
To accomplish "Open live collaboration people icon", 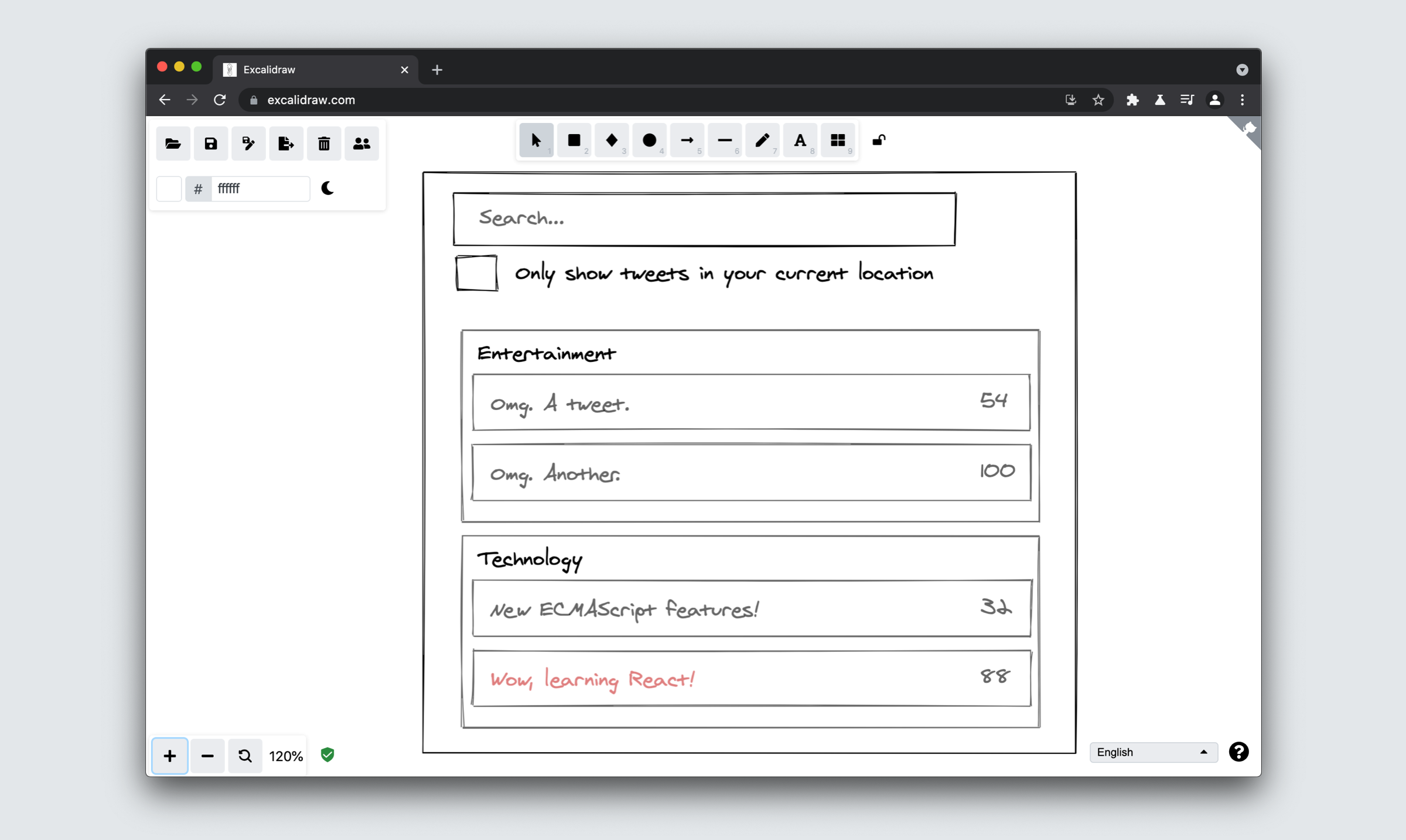I will point(361,144).
